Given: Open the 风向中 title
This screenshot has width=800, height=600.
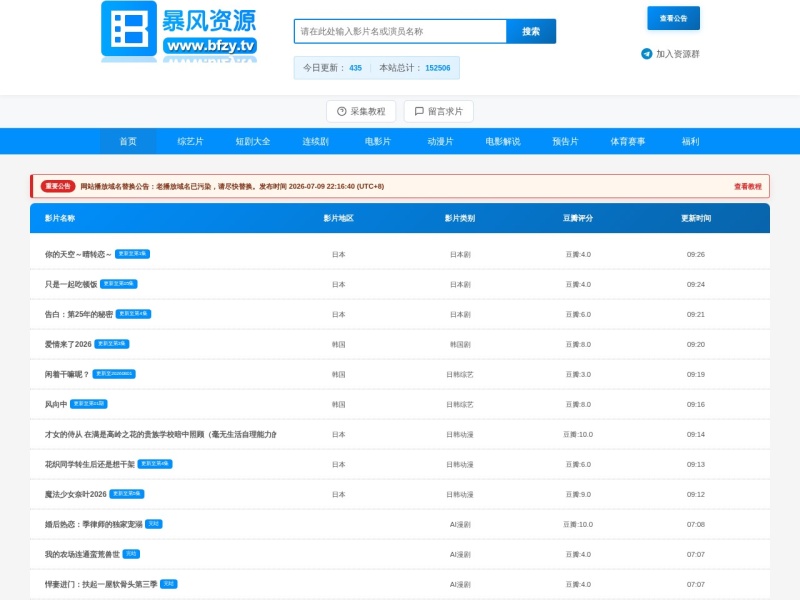Looking at the screenshot, I should coord(56,404).
